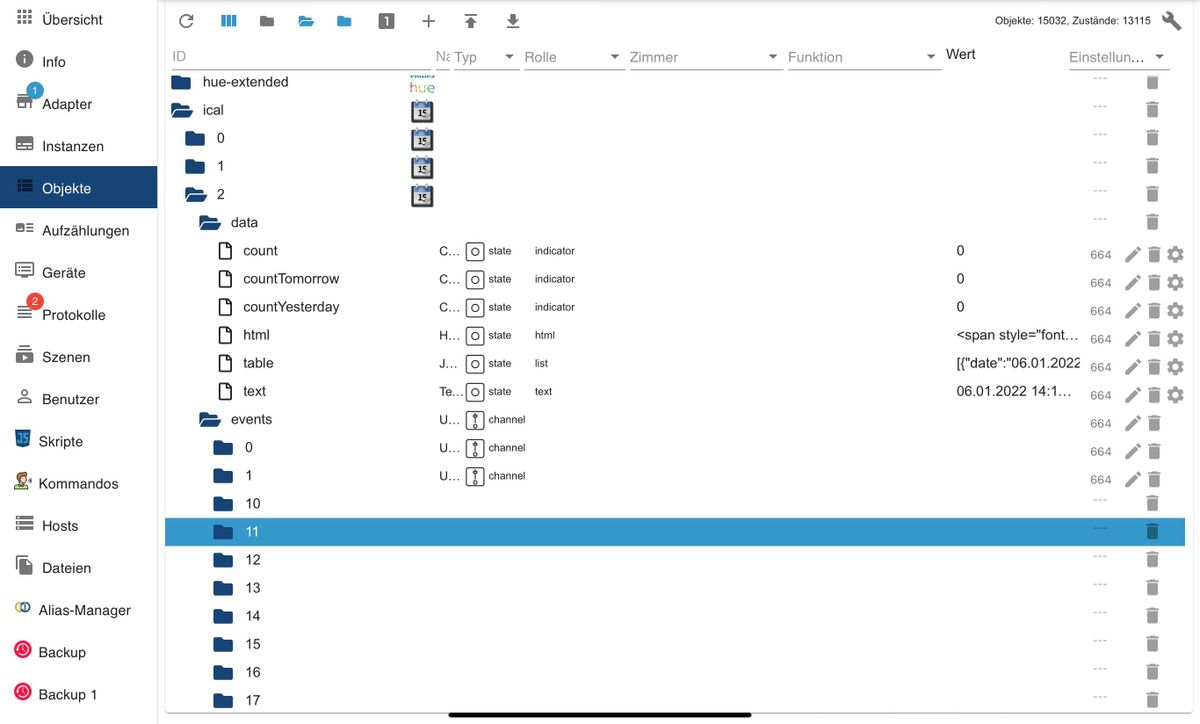Collapse the ical folder
This screenshot has width=1200, height=724.
click(181, 110)
